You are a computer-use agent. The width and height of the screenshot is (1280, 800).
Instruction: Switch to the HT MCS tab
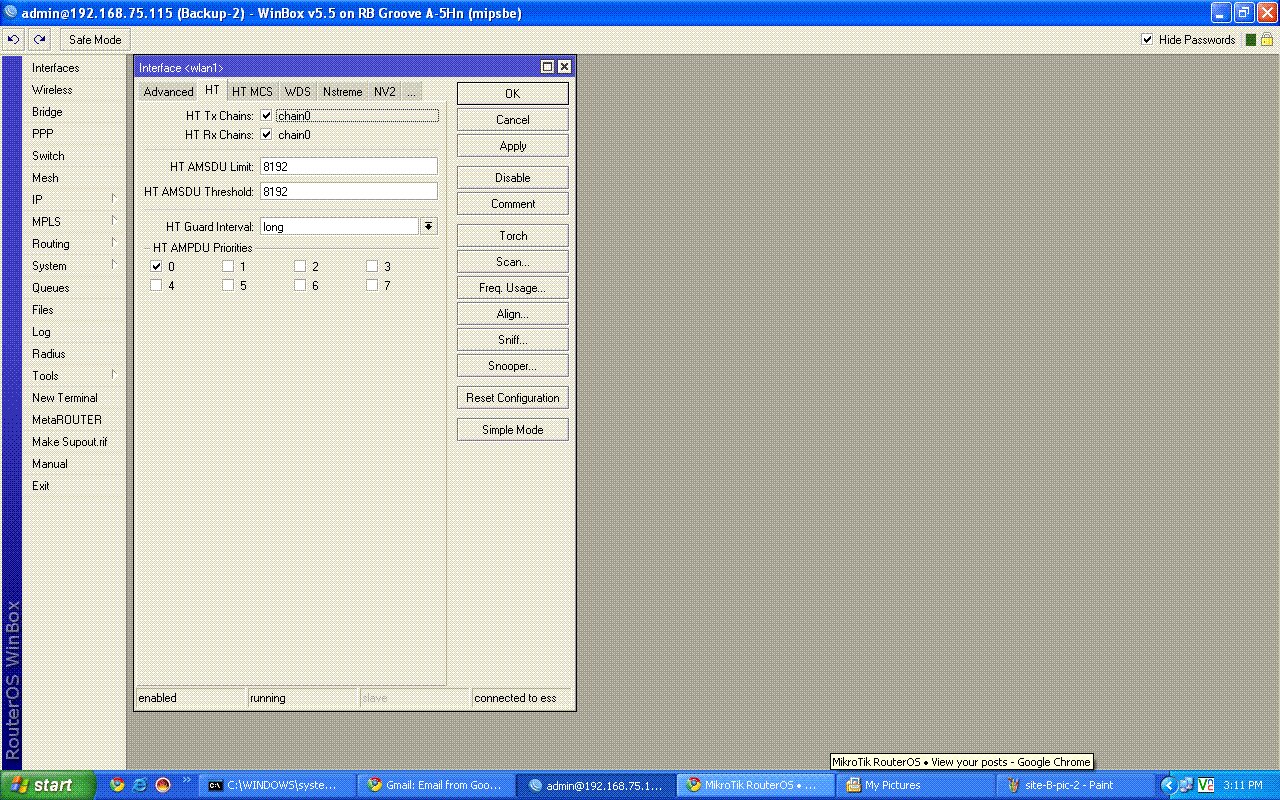click(252, 92)
